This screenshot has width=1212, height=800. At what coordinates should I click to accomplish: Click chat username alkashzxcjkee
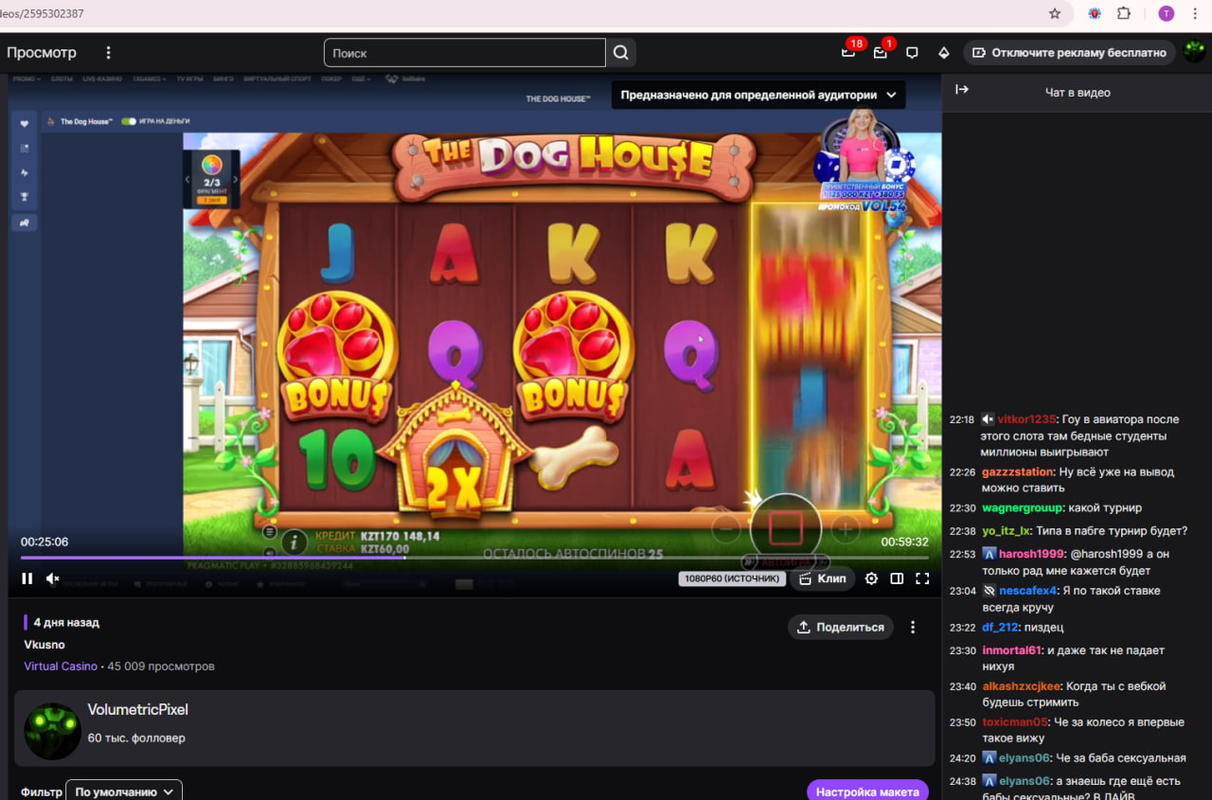point(1021,687)
